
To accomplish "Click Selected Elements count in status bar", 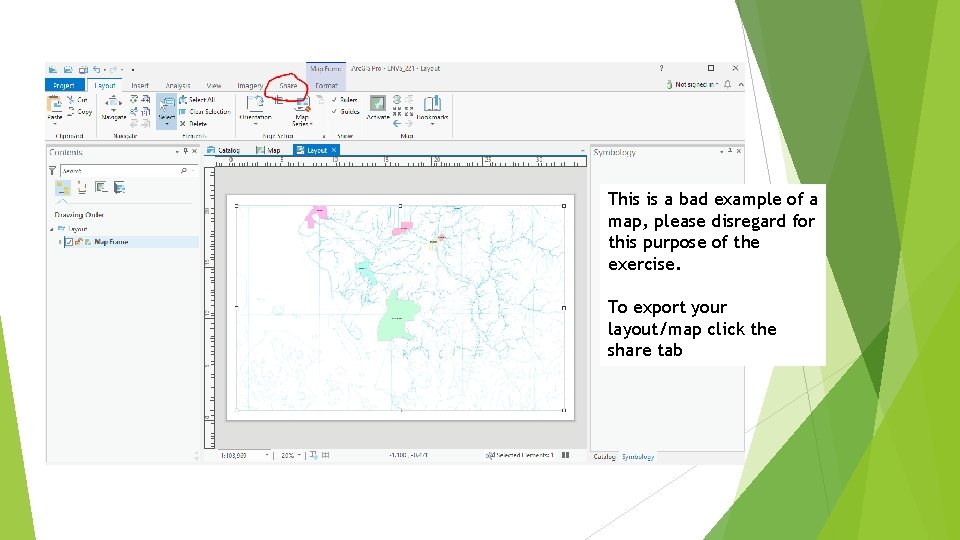I will [520, 455].
